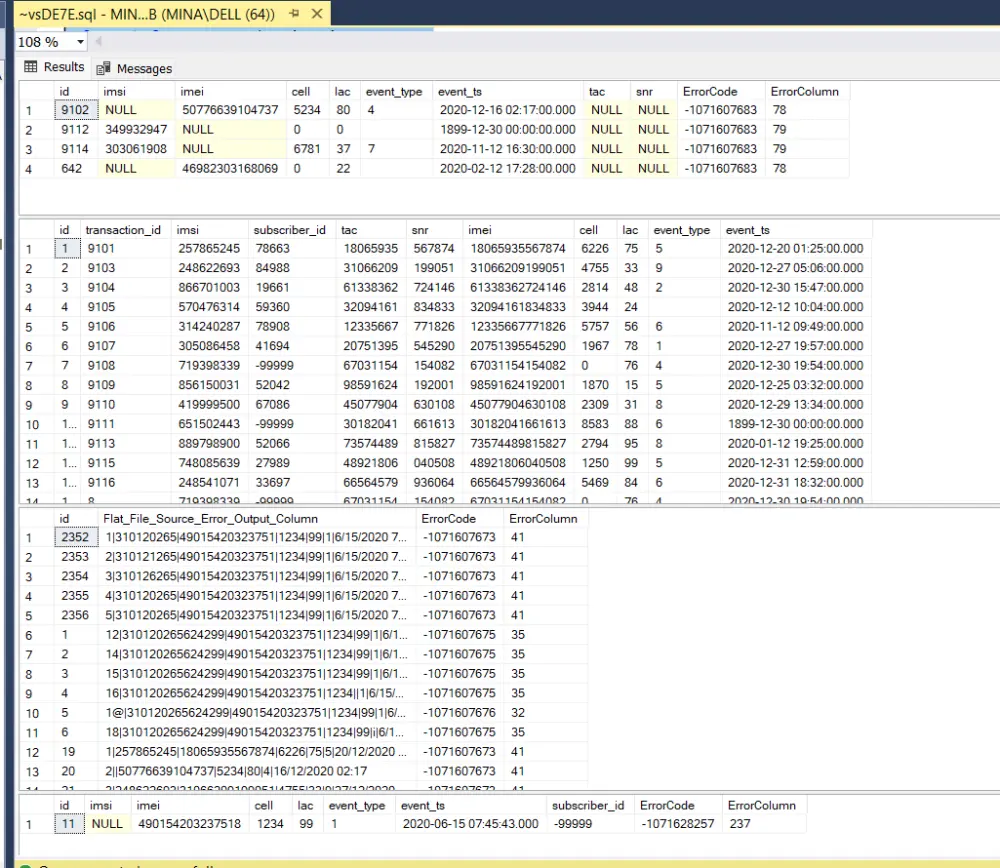Select imsi value 303061908
Screen dimensions: 1000x868
pos(136,149)
